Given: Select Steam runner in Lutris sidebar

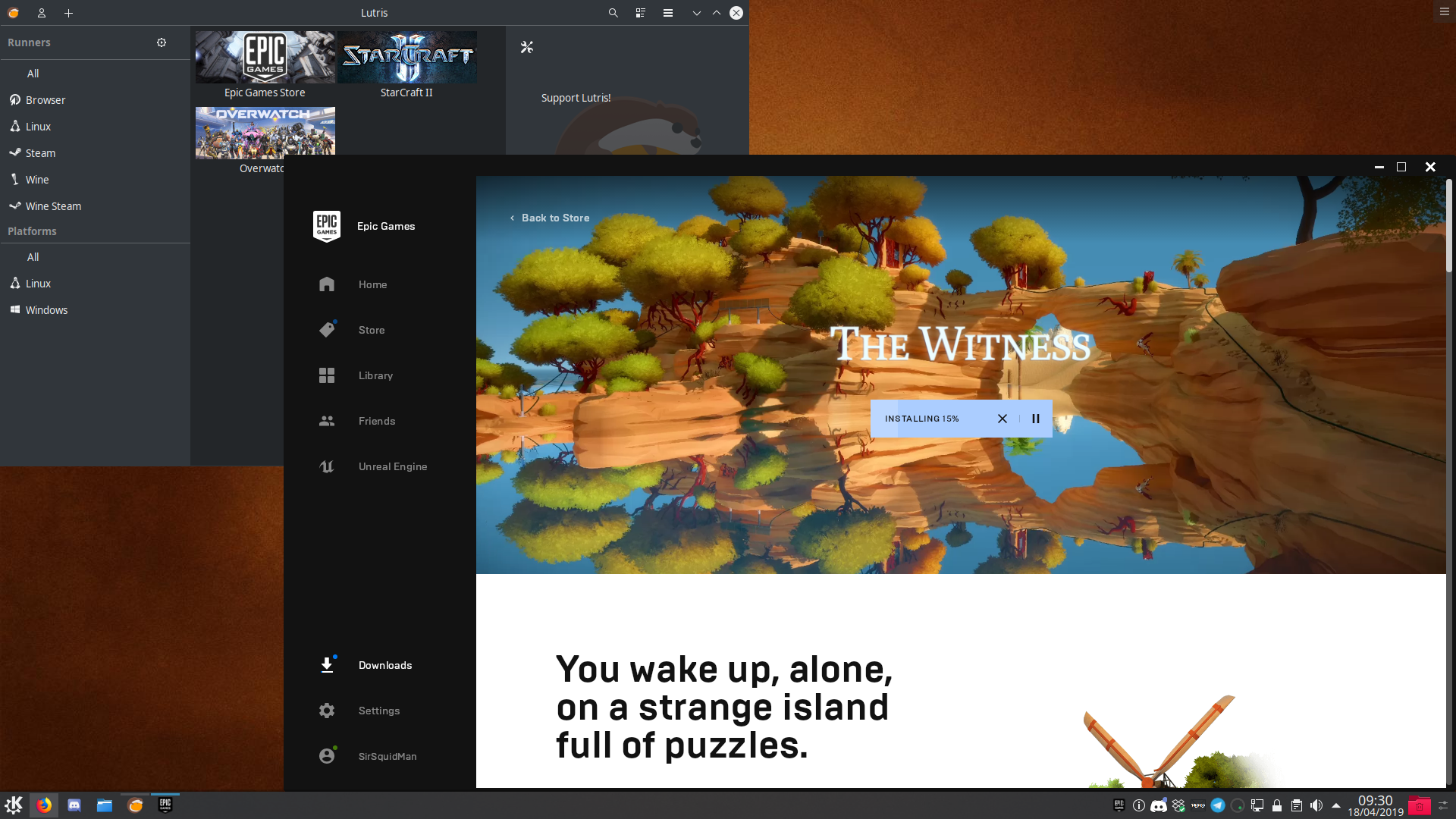Looking at the screenshot, I should [40, 152].
